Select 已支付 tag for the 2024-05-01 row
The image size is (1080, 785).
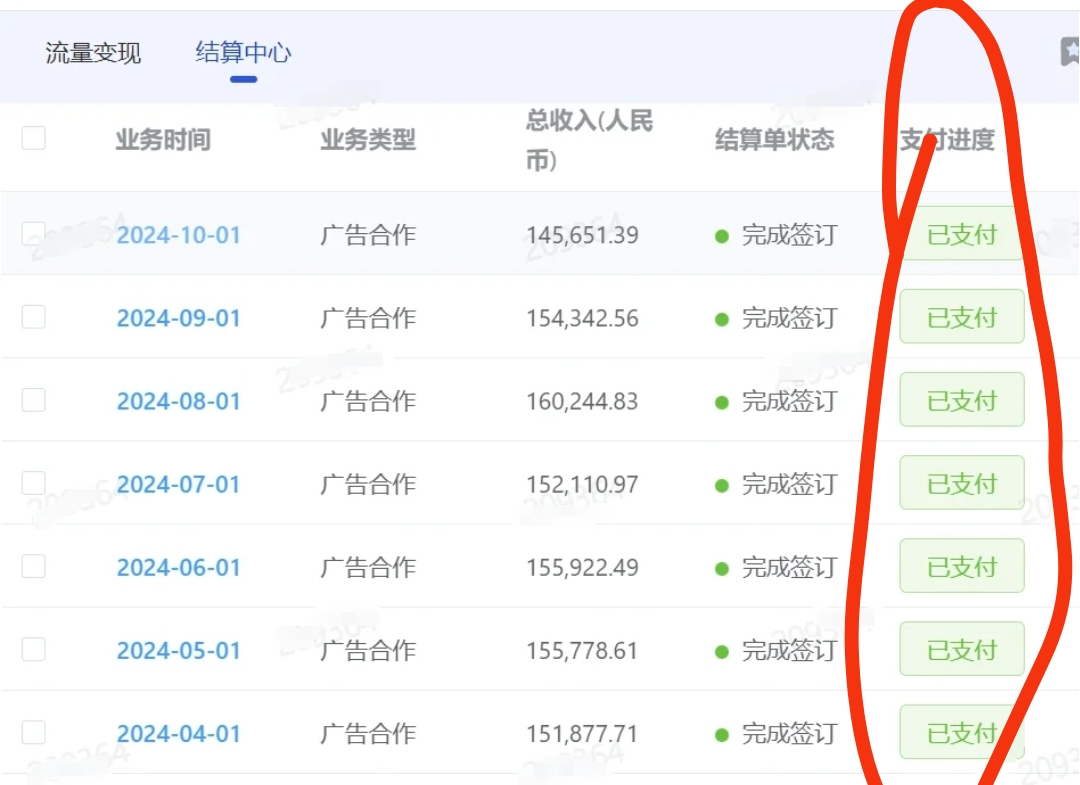pos(962,650)
